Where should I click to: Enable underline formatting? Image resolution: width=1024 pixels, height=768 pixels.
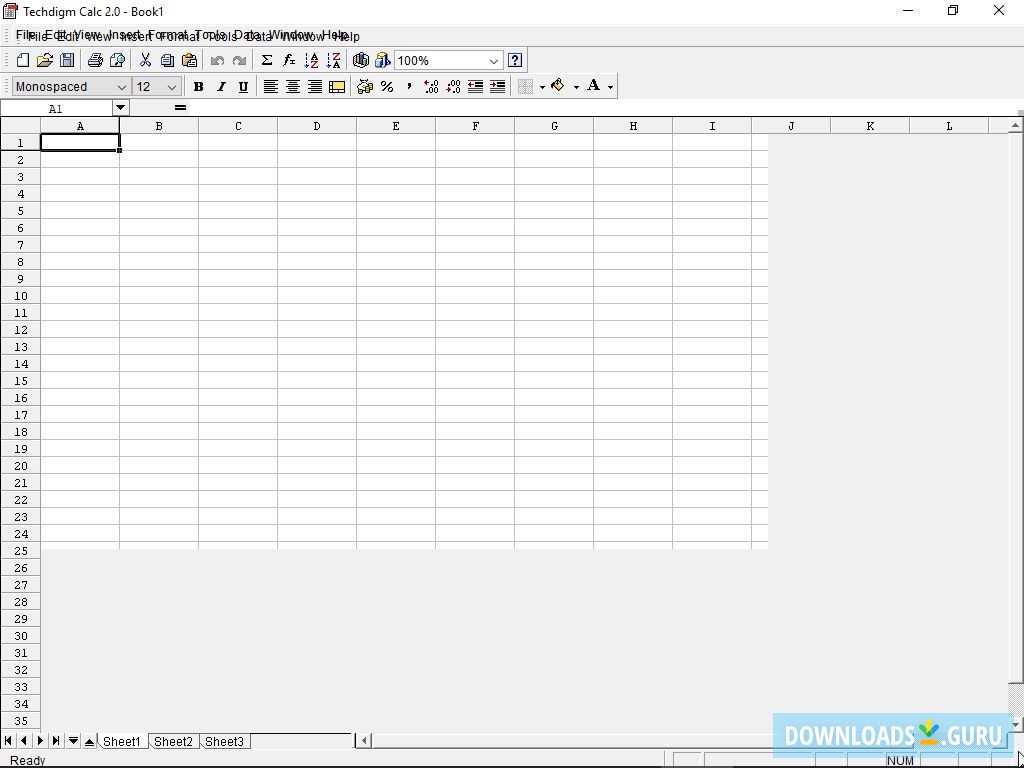(x=243, y=87)
